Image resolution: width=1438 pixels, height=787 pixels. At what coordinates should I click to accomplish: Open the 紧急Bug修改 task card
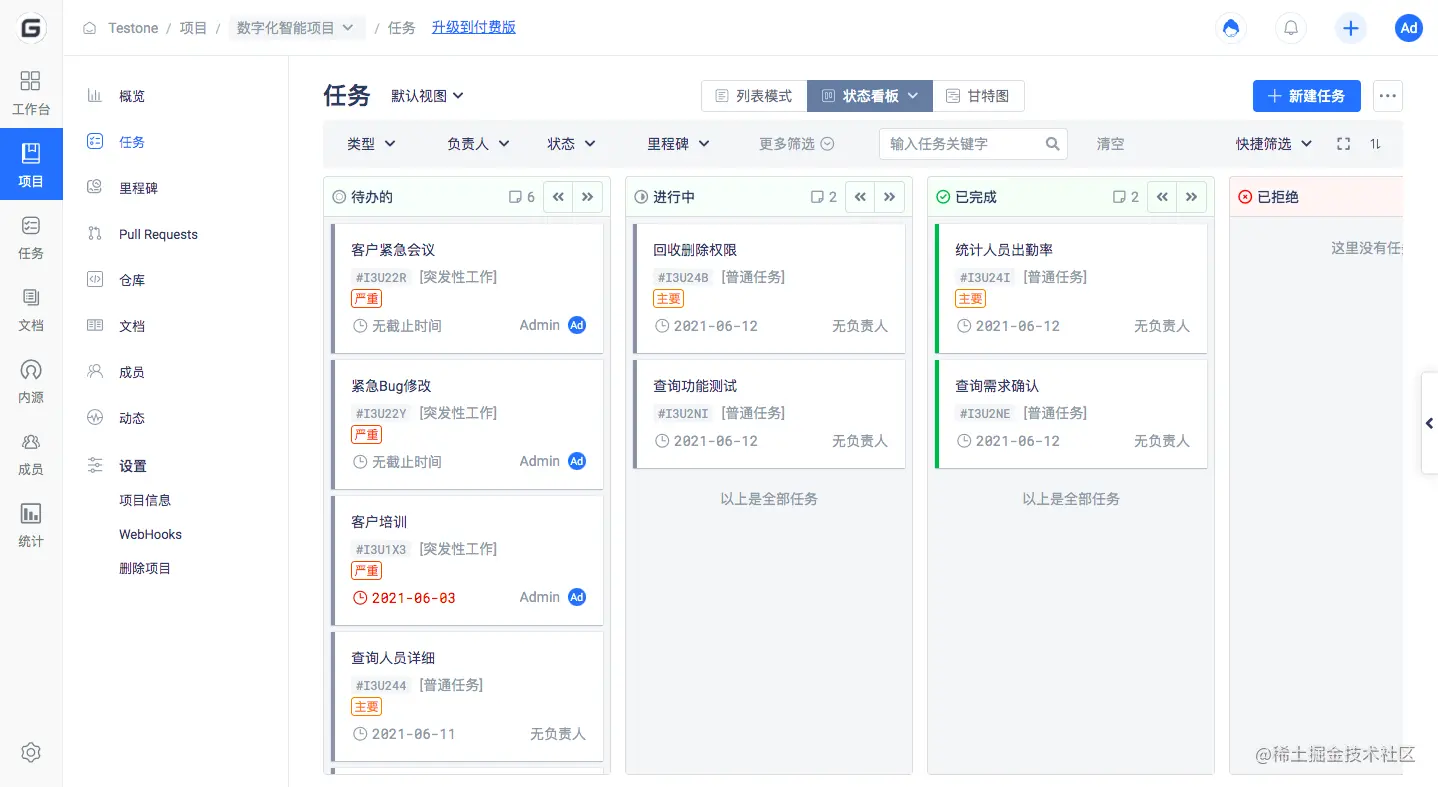point(467,424)
